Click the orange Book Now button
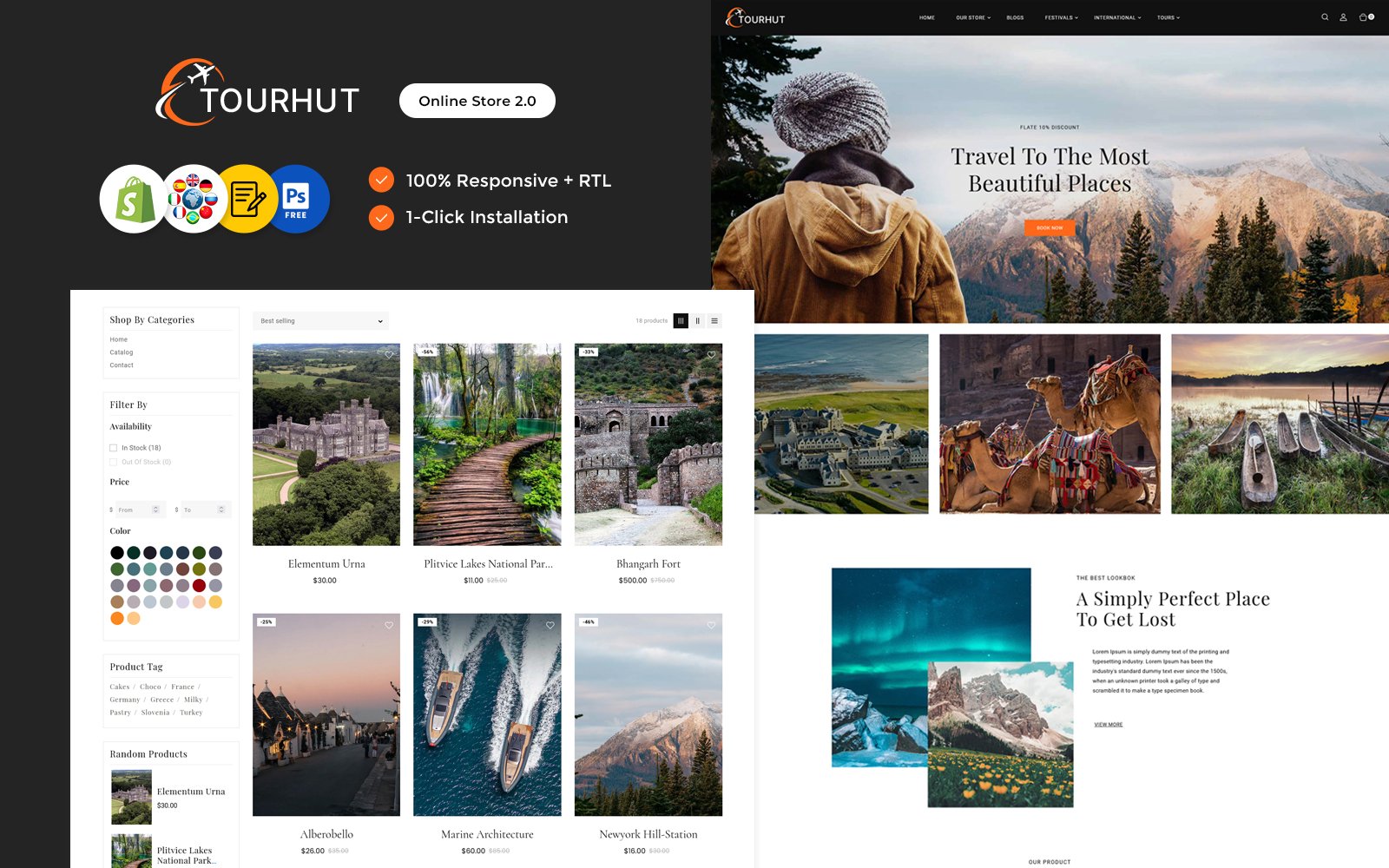Viewport: 1389px width, 868px height. [x=1050, y=228]
